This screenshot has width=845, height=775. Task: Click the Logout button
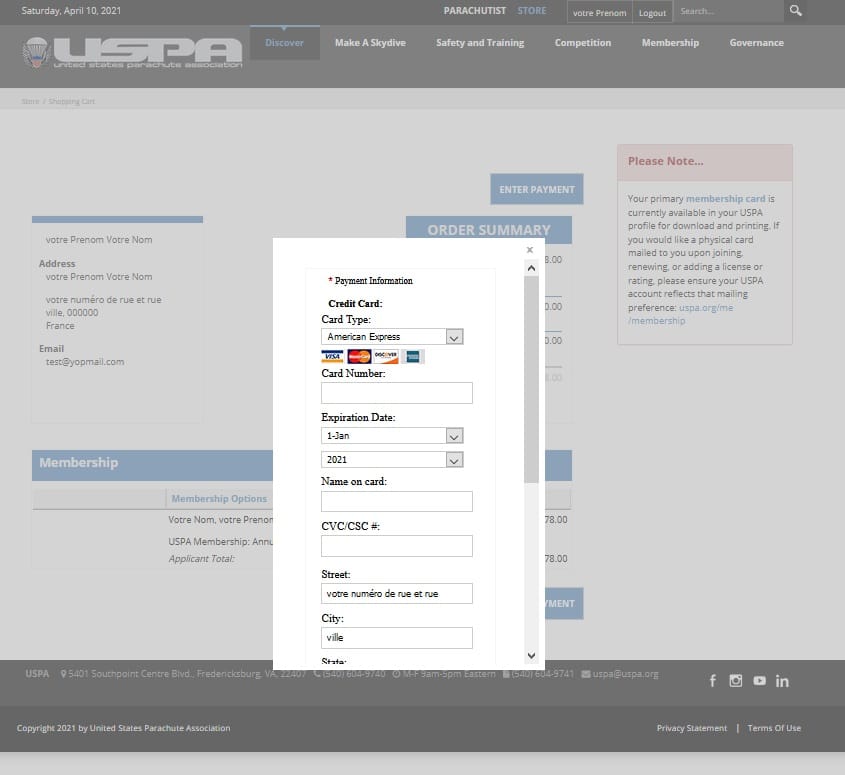click(x=652, y=12)
